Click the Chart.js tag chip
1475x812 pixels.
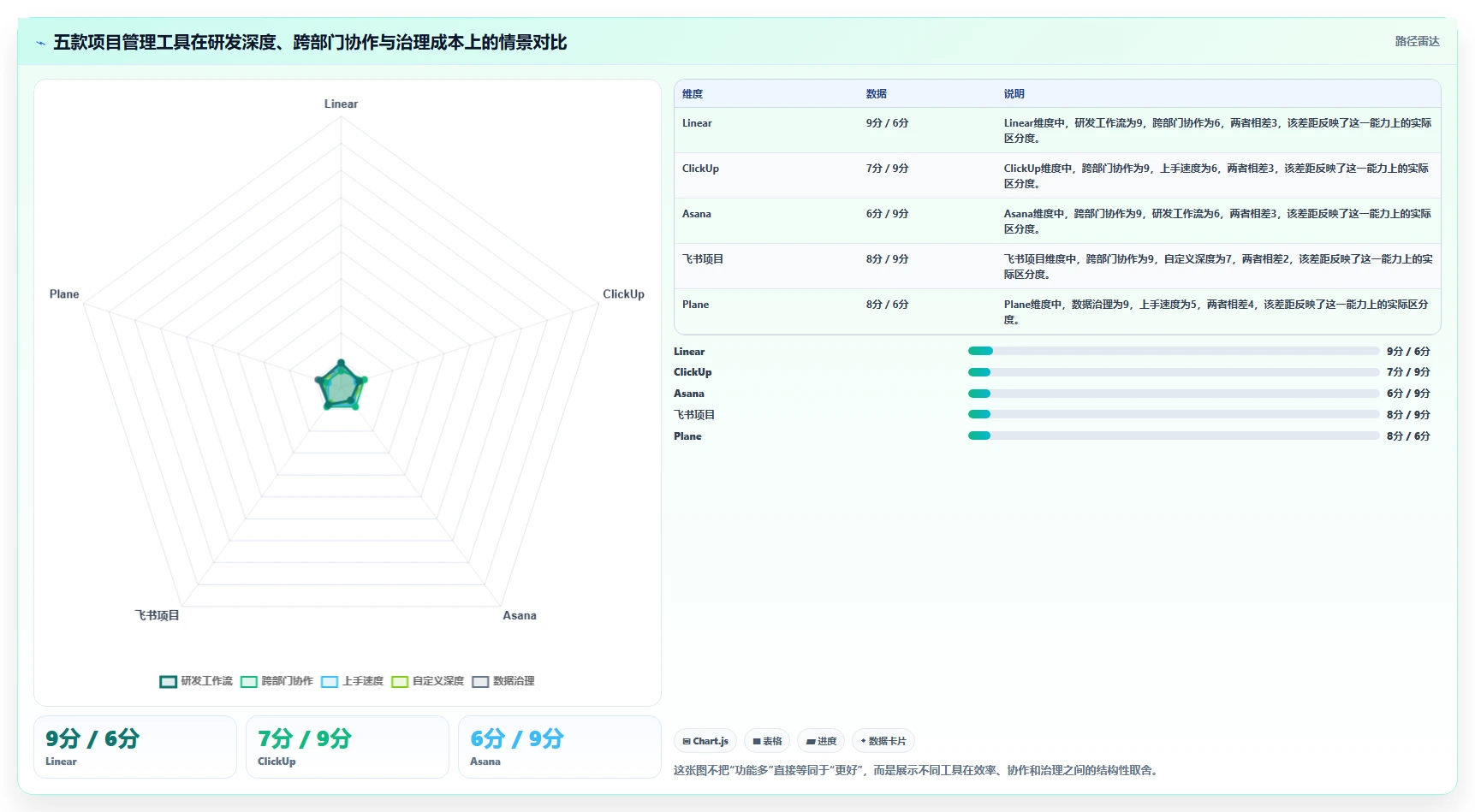[x=705, y=741]
